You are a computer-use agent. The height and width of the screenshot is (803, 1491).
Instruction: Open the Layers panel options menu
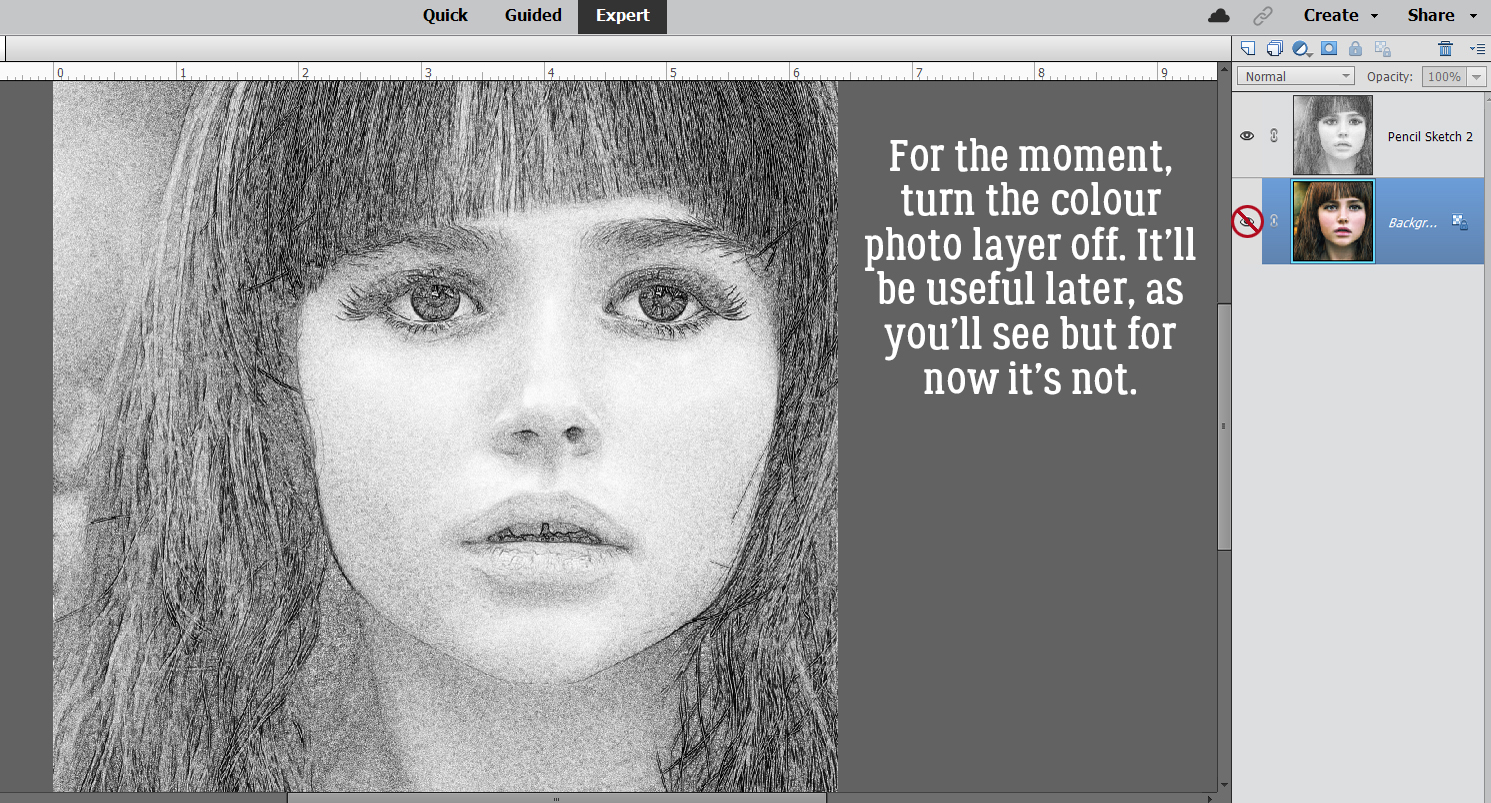coord(1477,48)
